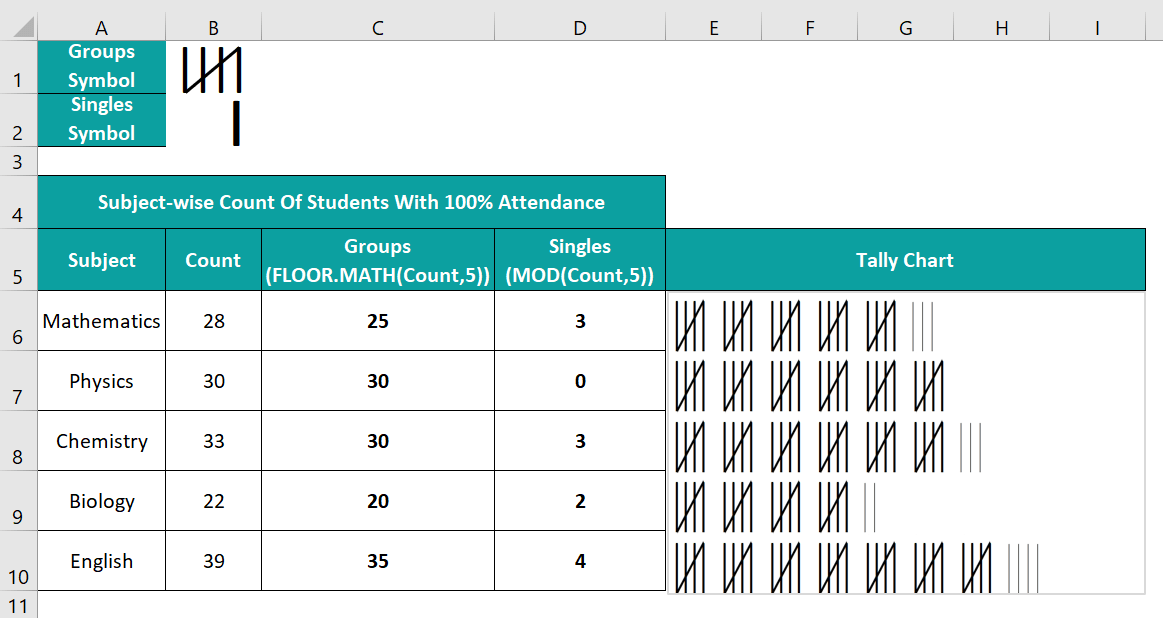Image resolution: width=1163 pixels, height=618 pixels.
Task: Click the Mathematics subject cell
Action: tap(101, 321)
